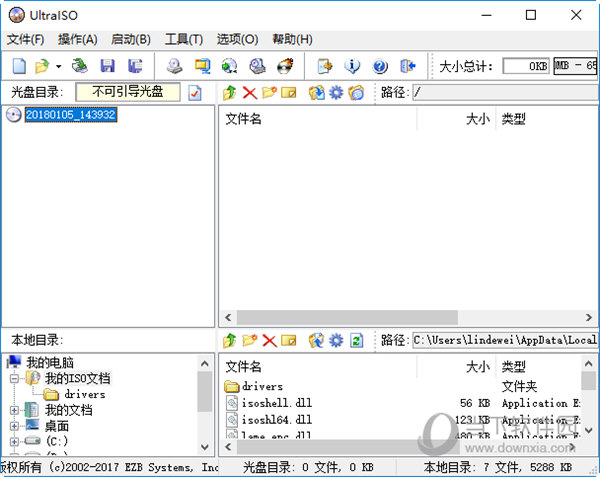Open the 启动(B) menu
Viewport: 600px width, 477px height.
[131, 39]
